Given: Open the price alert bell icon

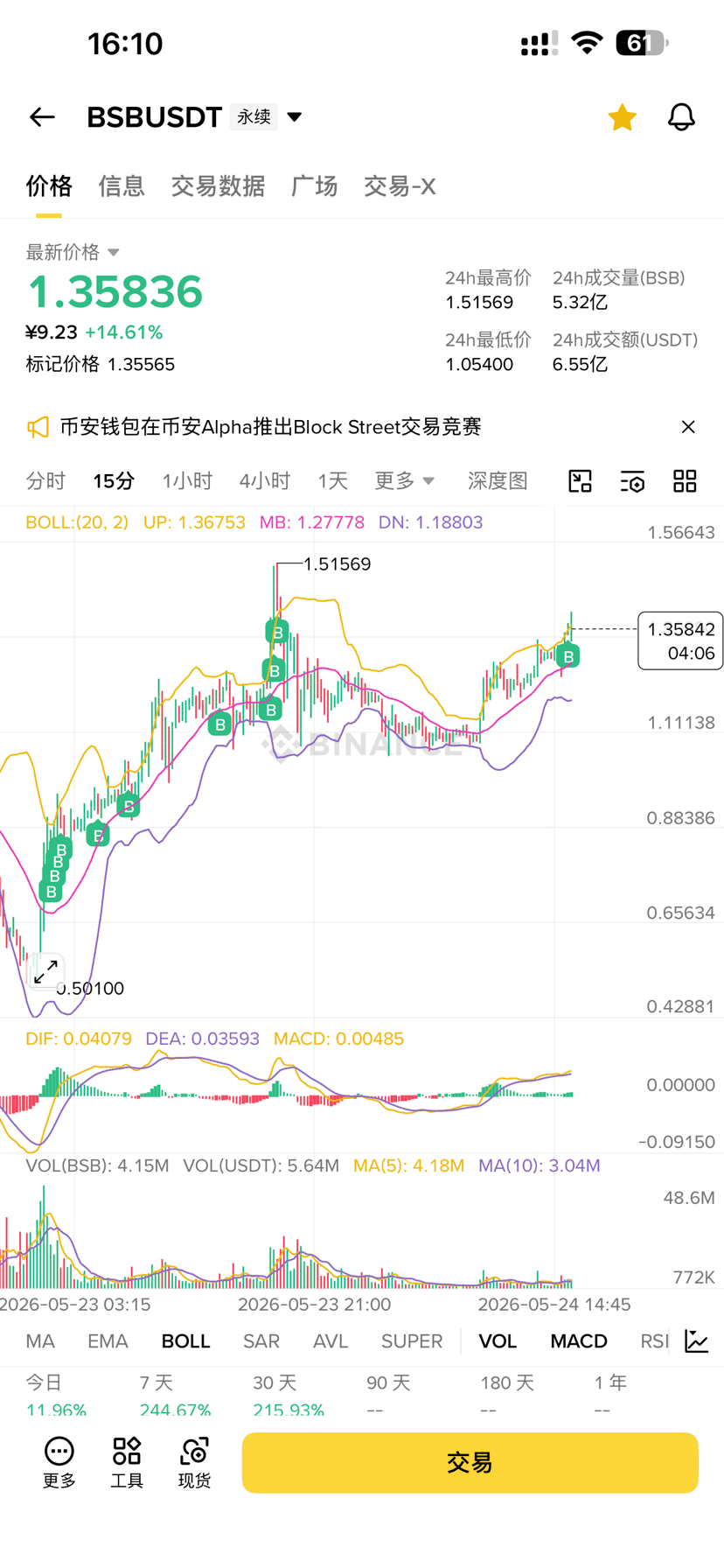Looking at the screenshot, I should [681, 117].
